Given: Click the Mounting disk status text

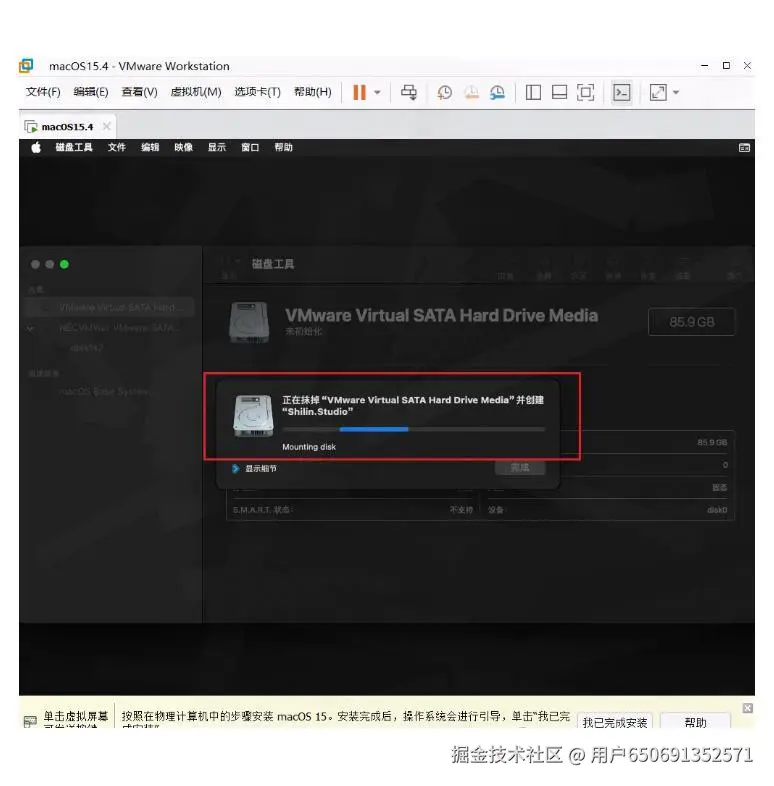Looking at the screenshot, I should click(309, 447).
